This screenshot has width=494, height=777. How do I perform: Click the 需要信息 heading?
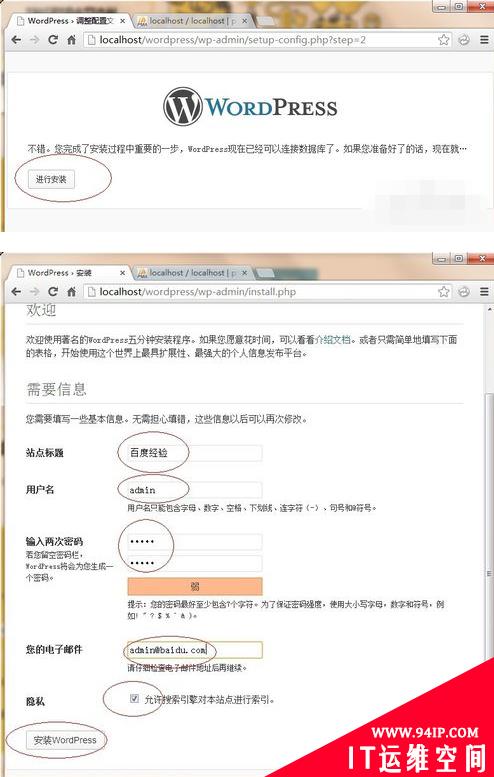[56, 389]
